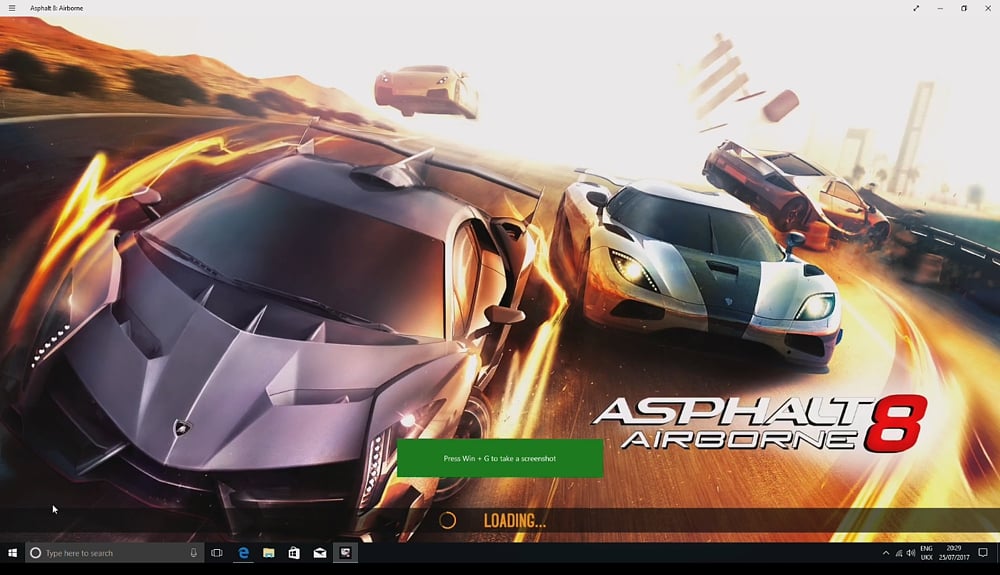
Task: Restore down the Asphalt 8 window
Action: point(964,8)
